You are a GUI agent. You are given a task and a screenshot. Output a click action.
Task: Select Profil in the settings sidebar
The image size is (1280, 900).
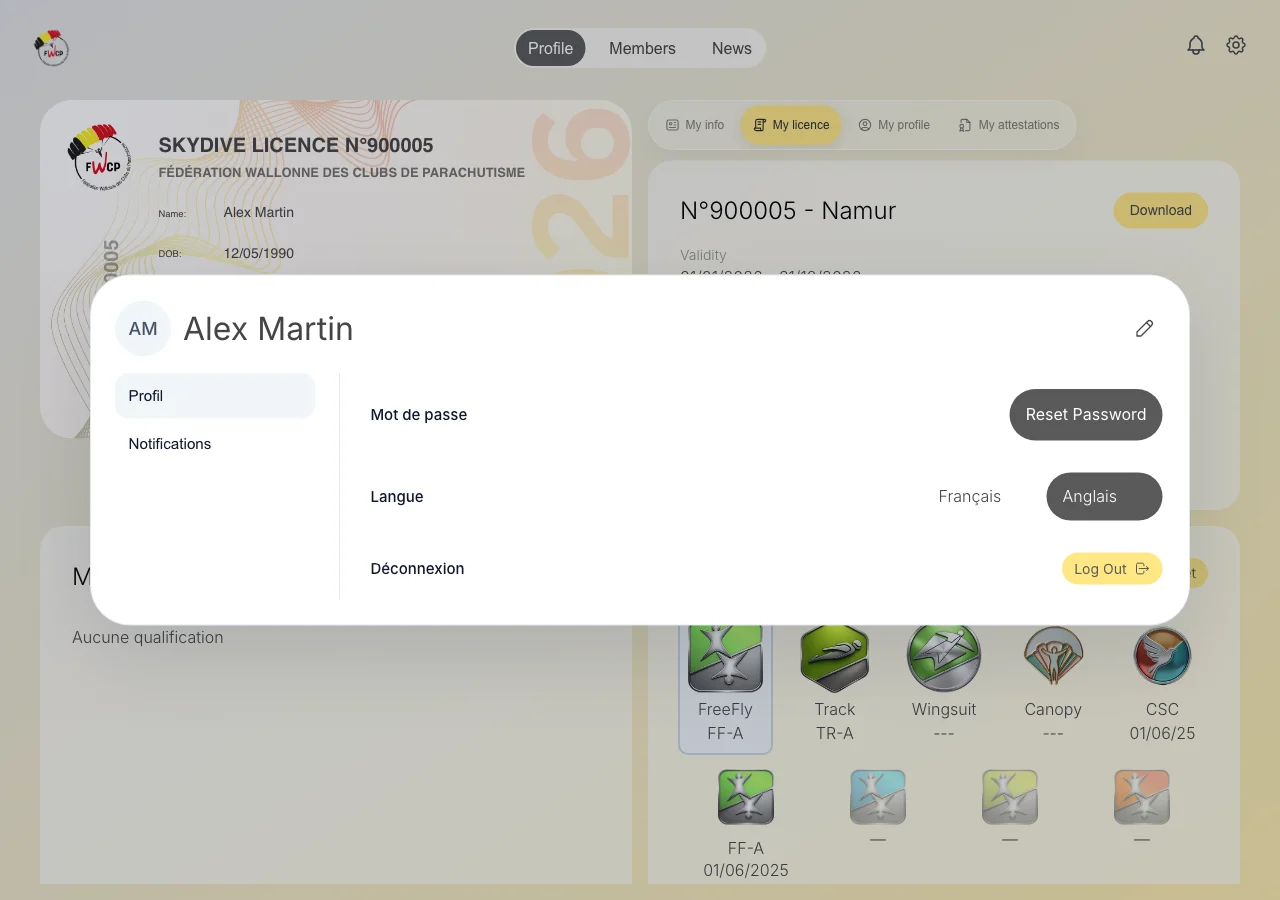point(215,396)
